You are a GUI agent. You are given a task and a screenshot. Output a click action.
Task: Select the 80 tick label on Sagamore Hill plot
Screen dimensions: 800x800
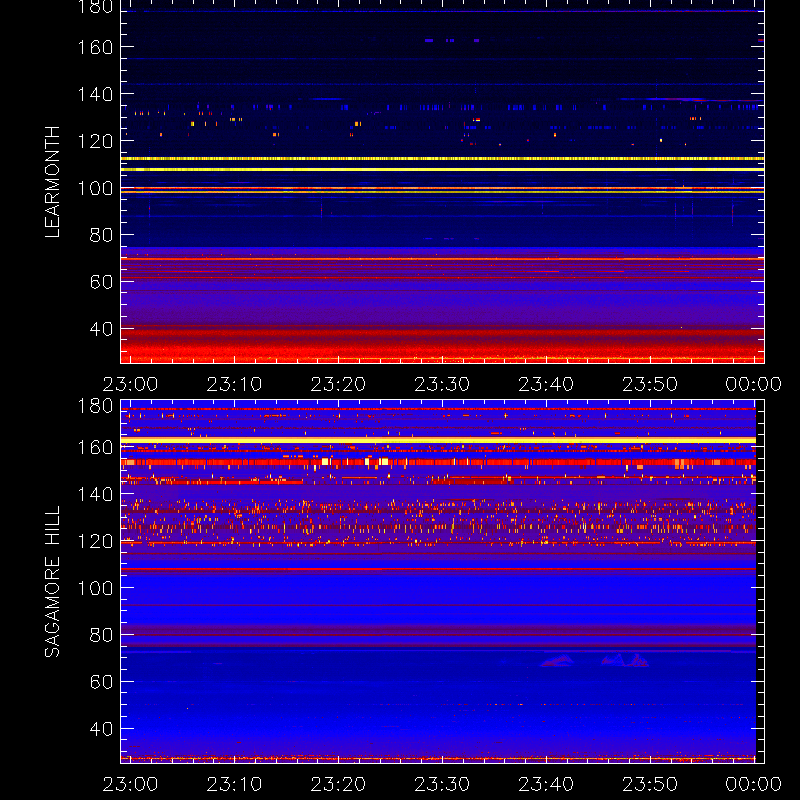101,635
